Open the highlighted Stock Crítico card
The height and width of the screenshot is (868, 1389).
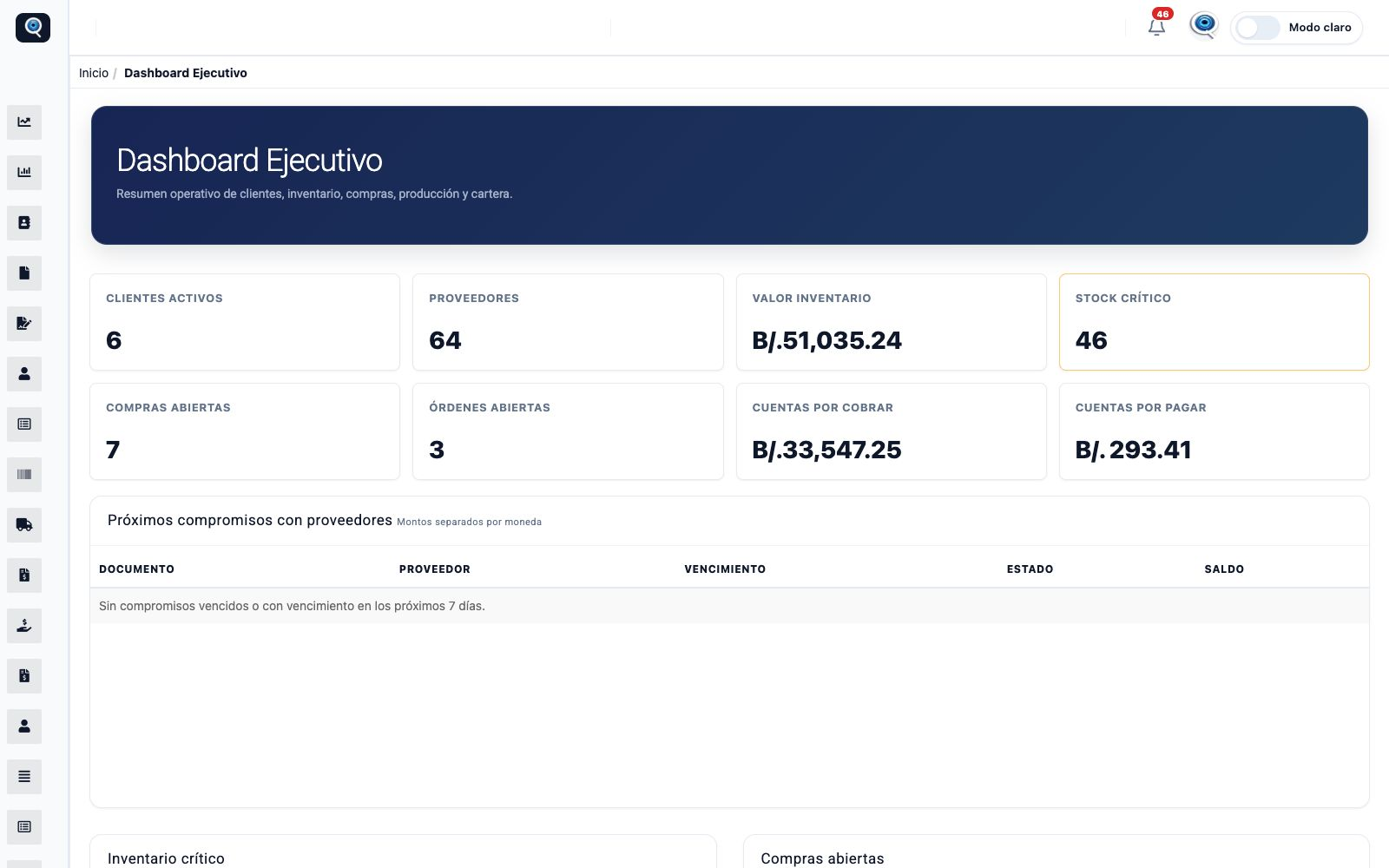[x=1215, y=322]
